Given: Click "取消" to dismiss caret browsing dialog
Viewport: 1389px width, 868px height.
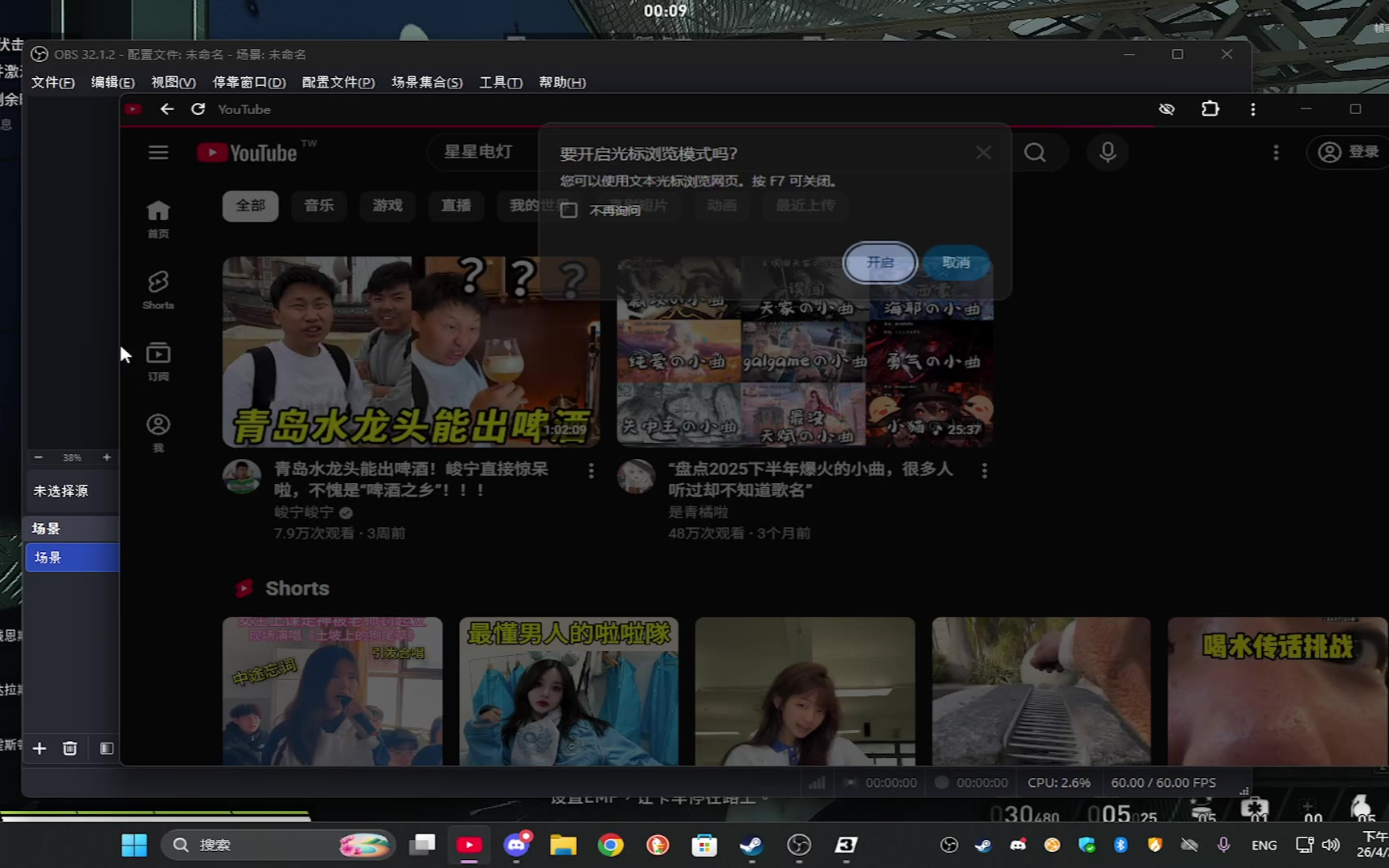Looking at the screenshot, I should [956, 263].
